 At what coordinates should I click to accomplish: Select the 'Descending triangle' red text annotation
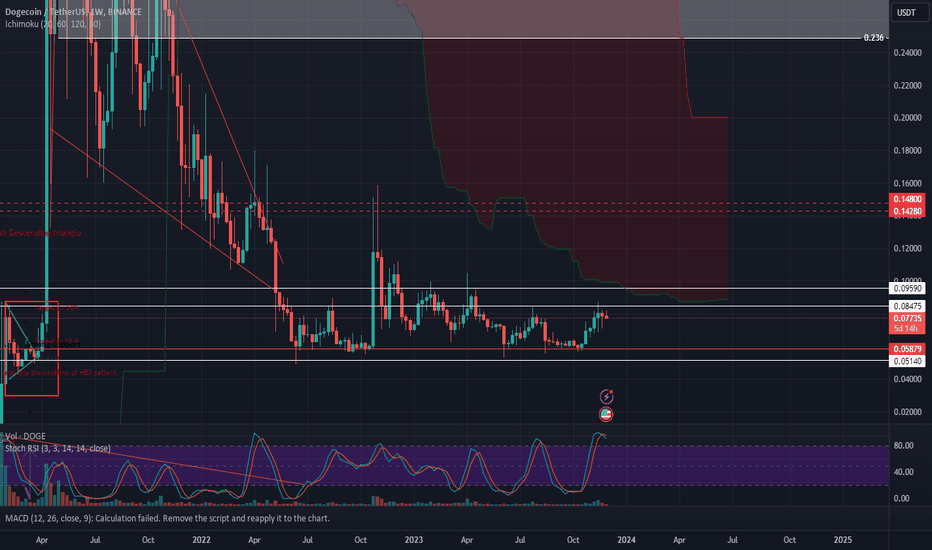pos(40,233)
